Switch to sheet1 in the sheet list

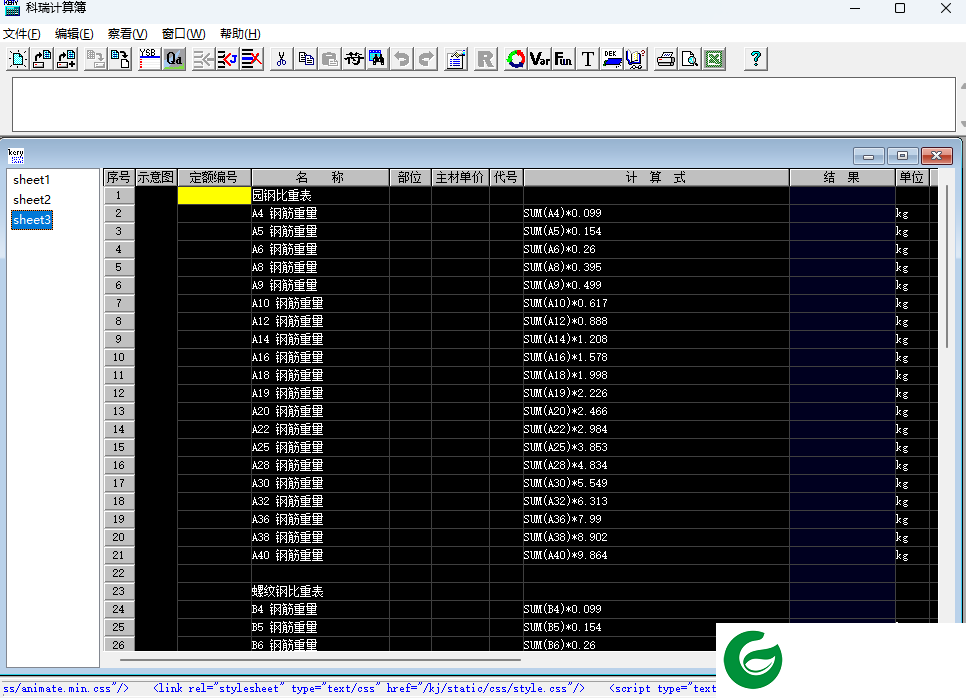pyautogui.click(x=31, y=180)
